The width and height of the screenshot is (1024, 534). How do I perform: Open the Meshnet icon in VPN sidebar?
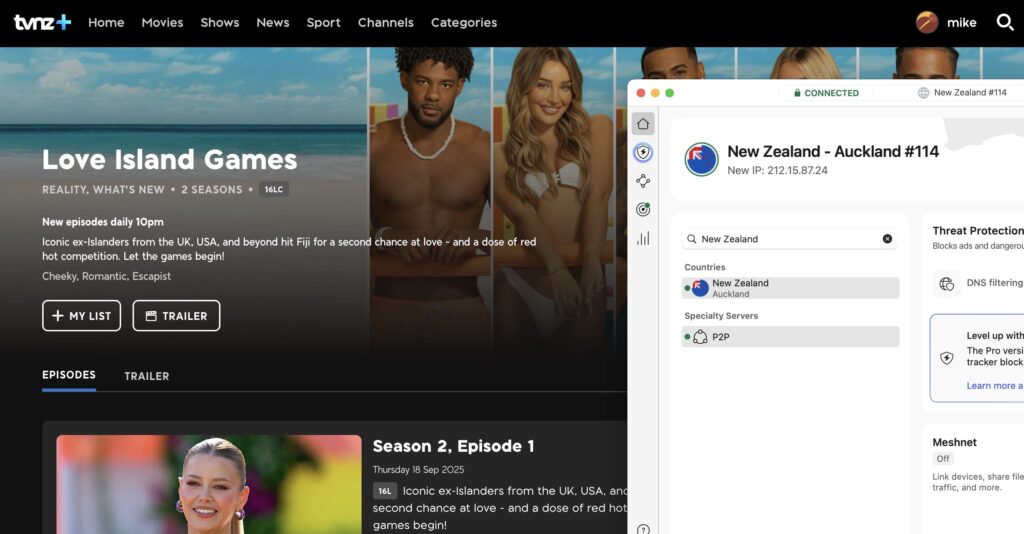tap(643, 181)
